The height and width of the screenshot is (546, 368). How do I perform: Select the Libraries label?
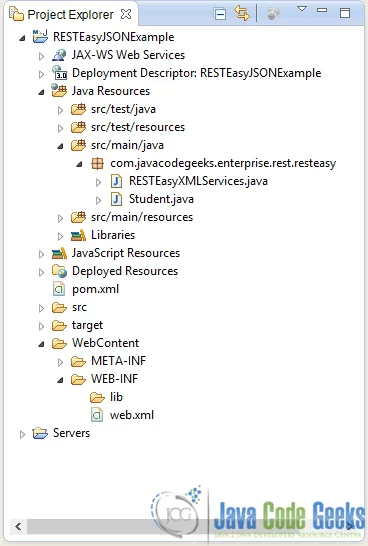point(113,235)
